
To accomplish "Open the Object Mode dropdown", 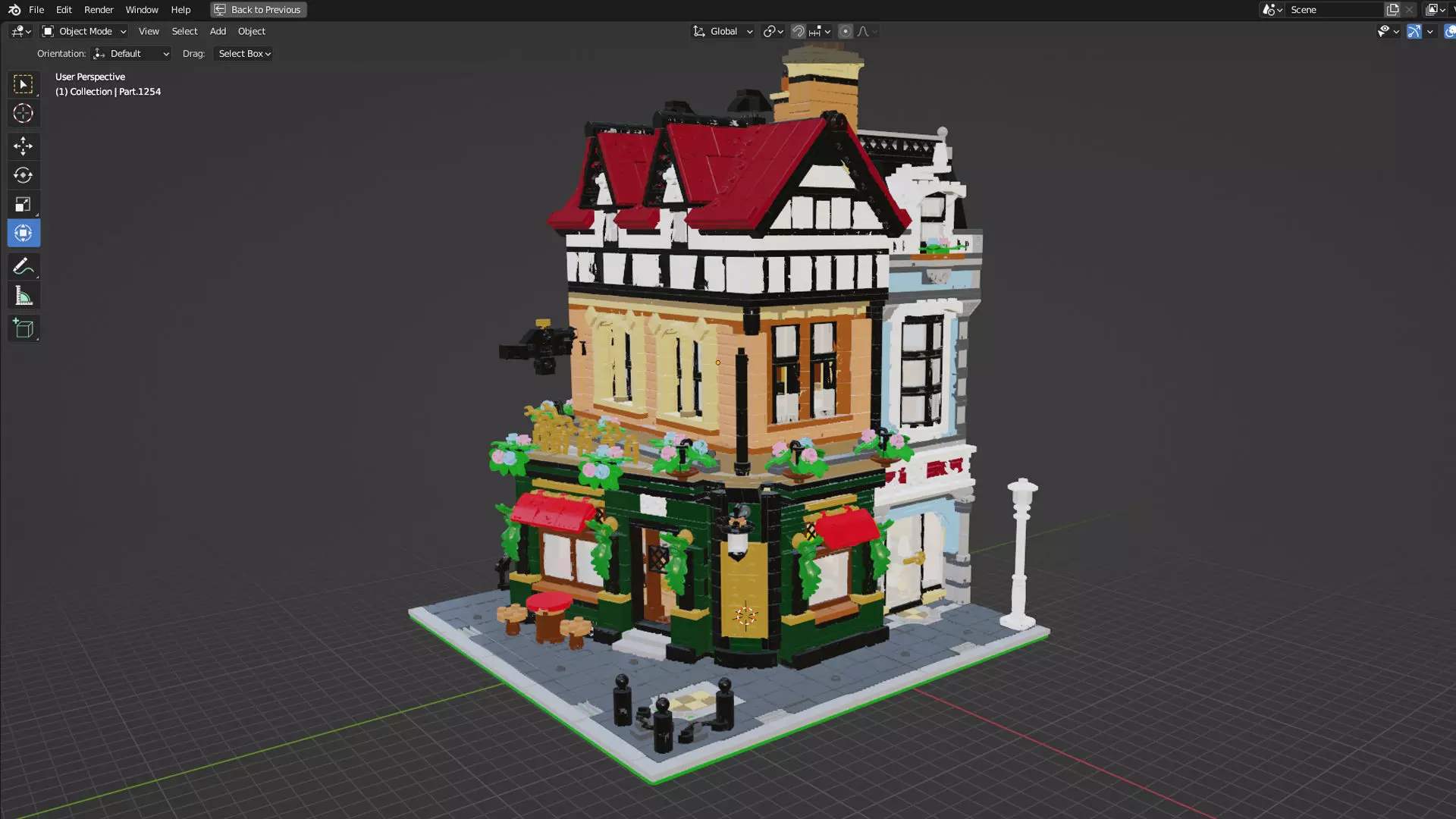I will (x=83, y=31).
